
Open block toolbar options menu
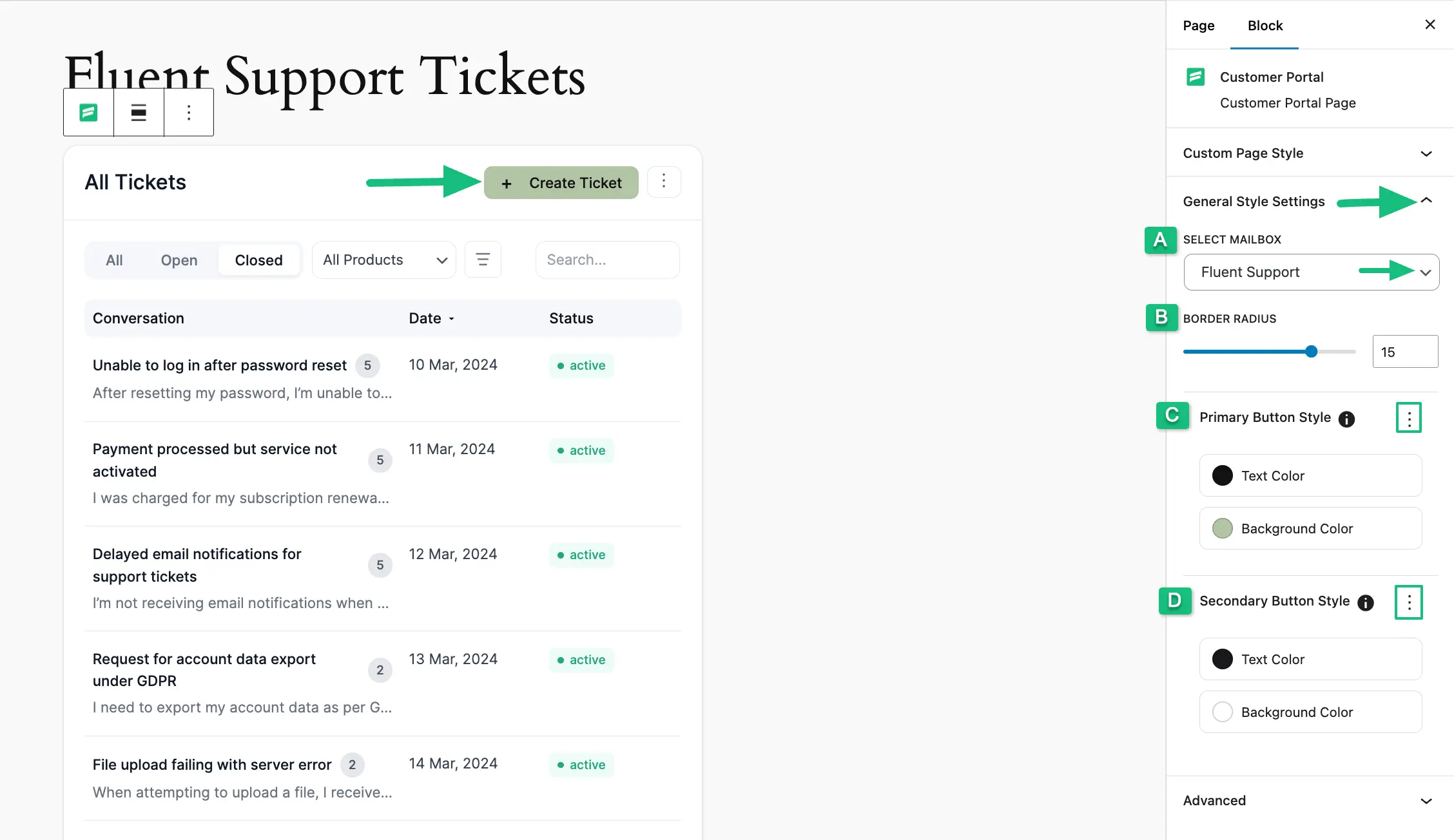point(189,113)
